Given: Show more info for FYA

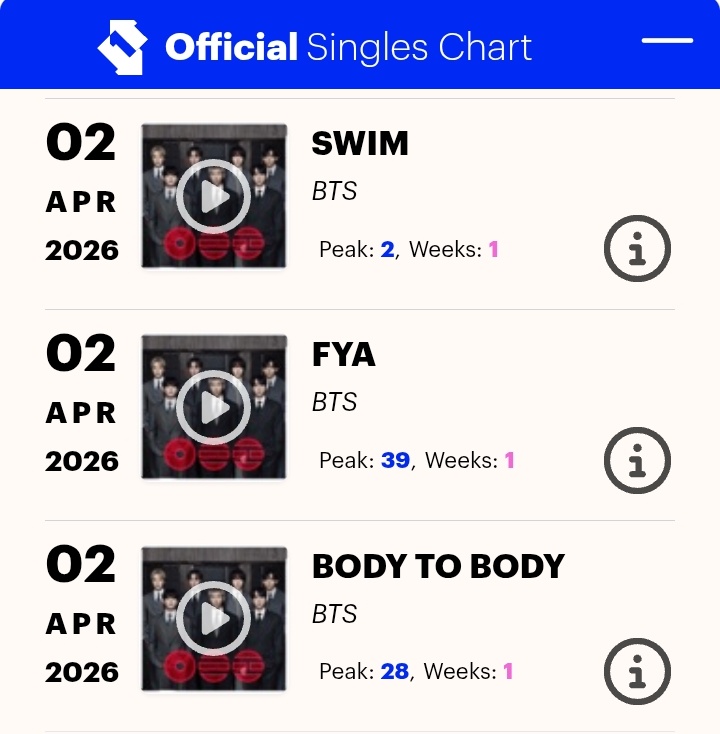Looking at the screenshot, I should (637, 460).
